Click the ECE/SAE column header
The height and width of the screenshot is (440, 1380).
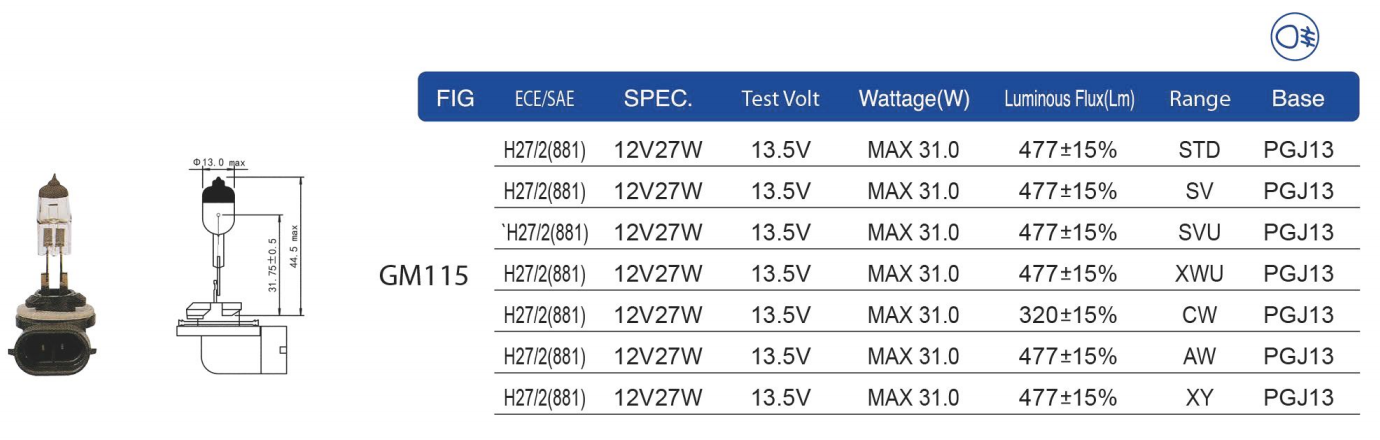click(544, 99)
